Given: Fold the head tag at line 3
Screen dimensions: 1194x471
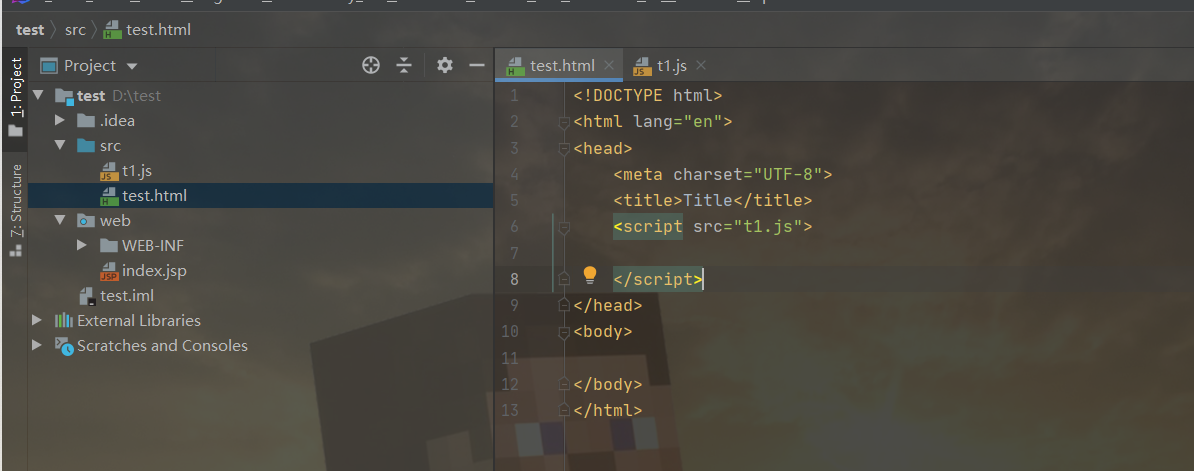Looking at the screenshot, I should [564, 148].
